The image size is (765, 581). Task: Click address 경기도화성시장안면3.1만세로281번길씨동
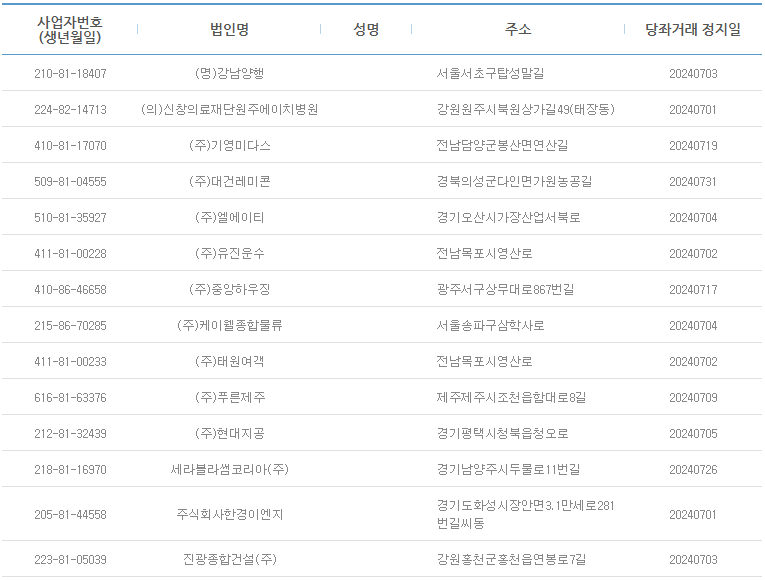525,515
